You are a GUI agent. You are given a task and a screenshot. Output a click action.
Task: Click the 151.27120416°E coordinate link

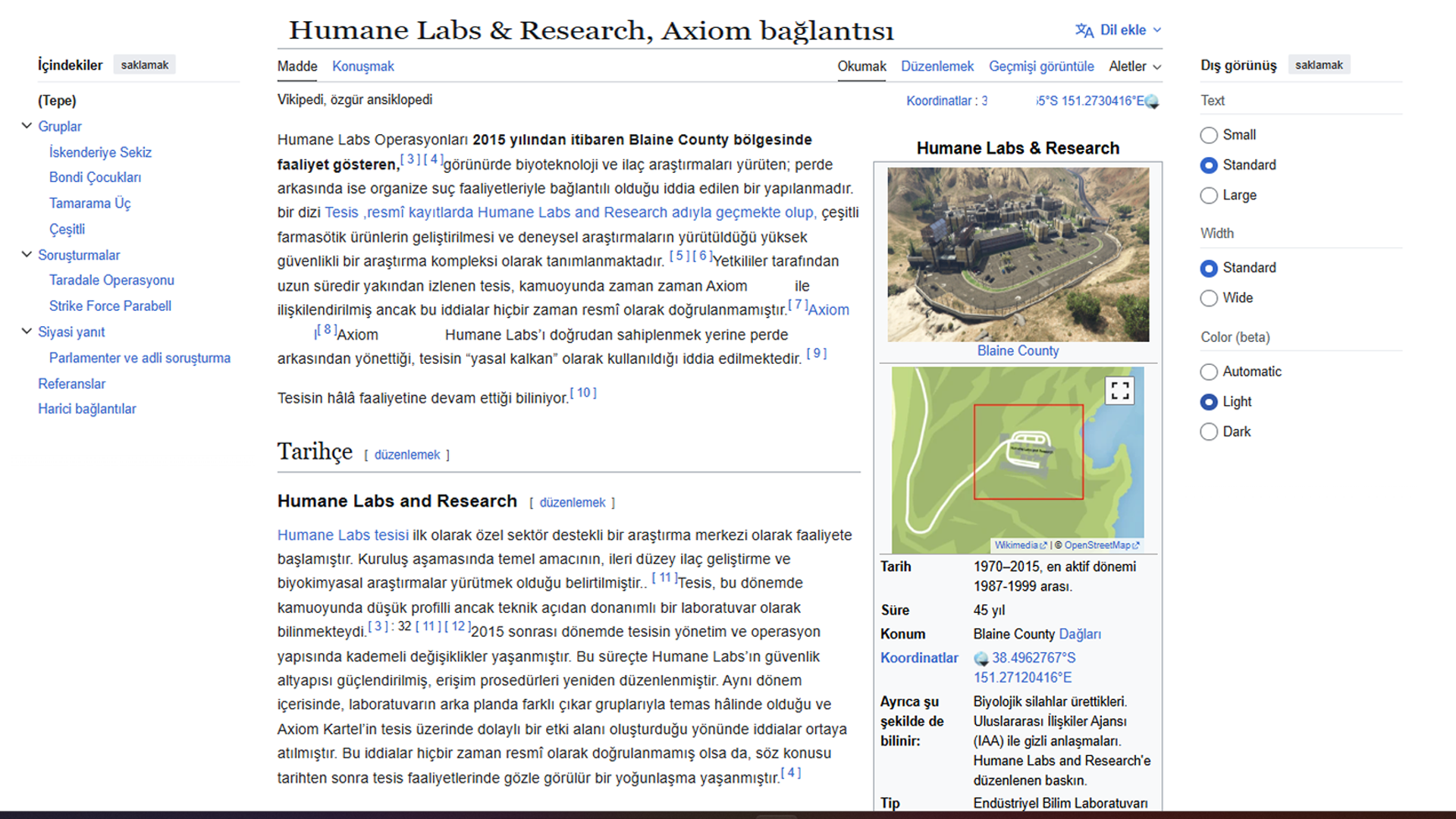click(x=1023, y=678)
